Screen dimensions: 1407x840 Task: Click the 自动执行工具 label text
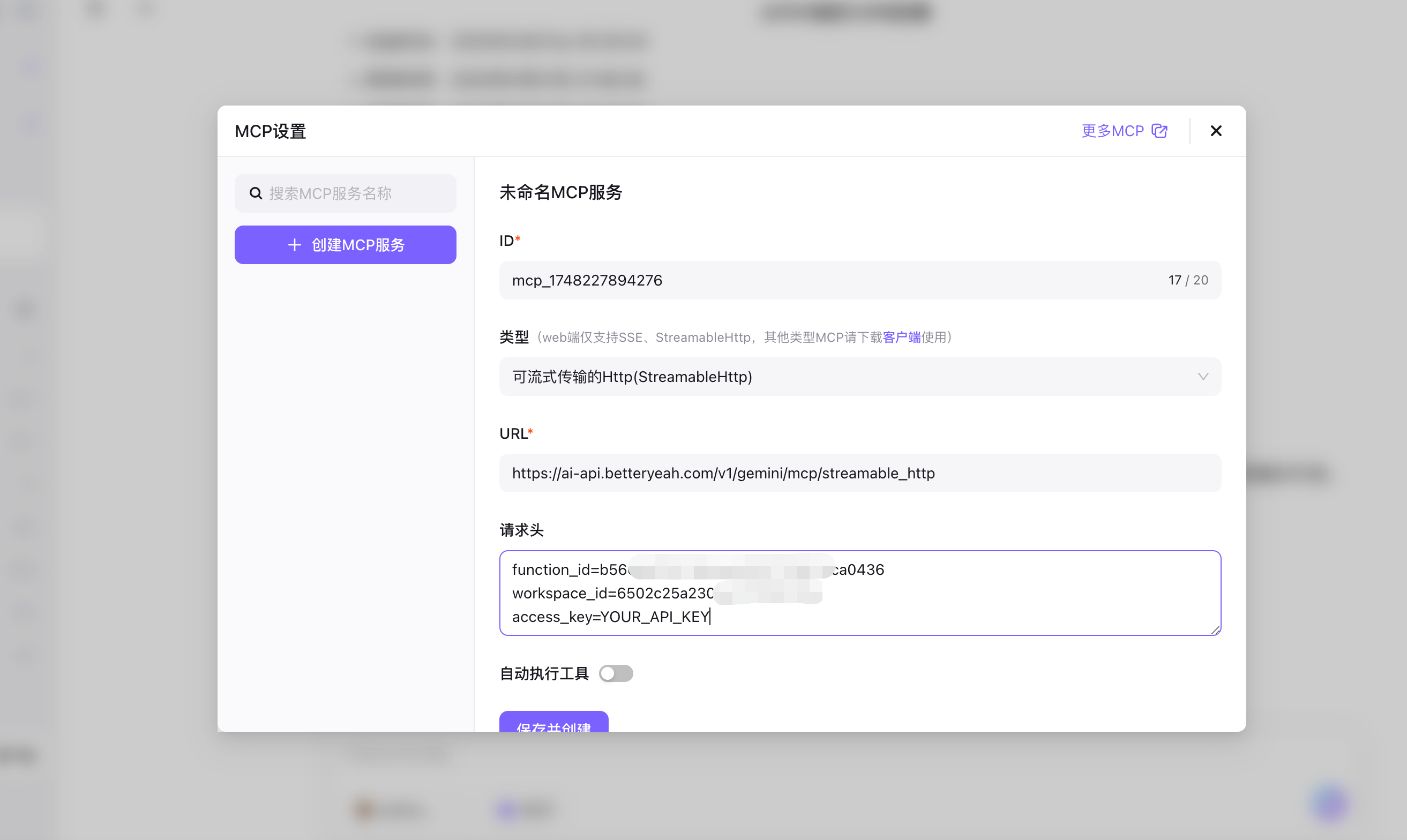[544, 673]
